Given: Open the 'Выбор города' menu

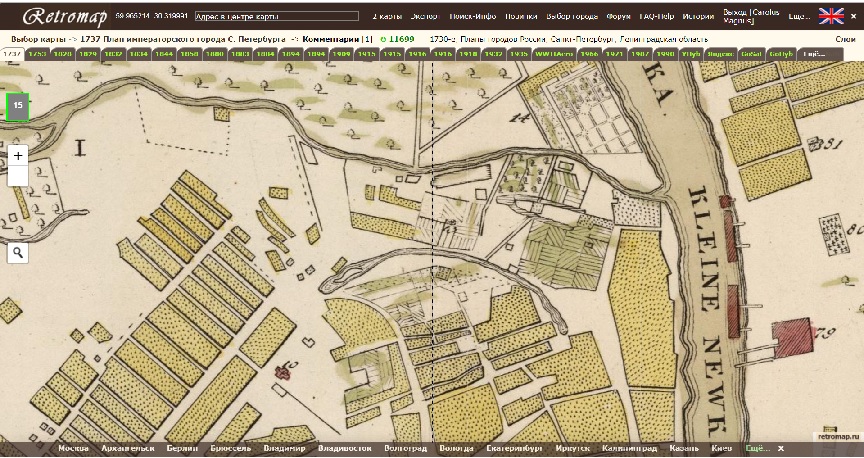Looking at the screenshot, I should [573, 18].
